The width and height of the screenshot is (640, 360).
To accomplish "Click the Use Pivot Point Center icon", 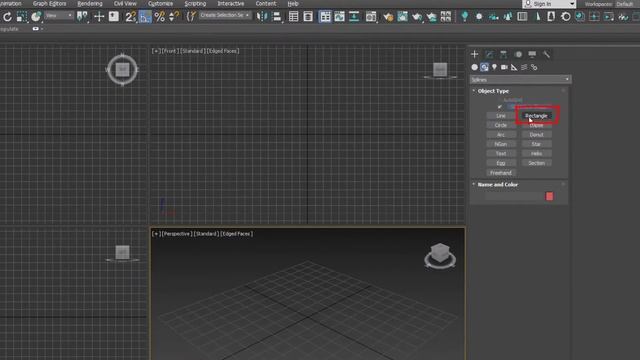I will tap(82, 17).
